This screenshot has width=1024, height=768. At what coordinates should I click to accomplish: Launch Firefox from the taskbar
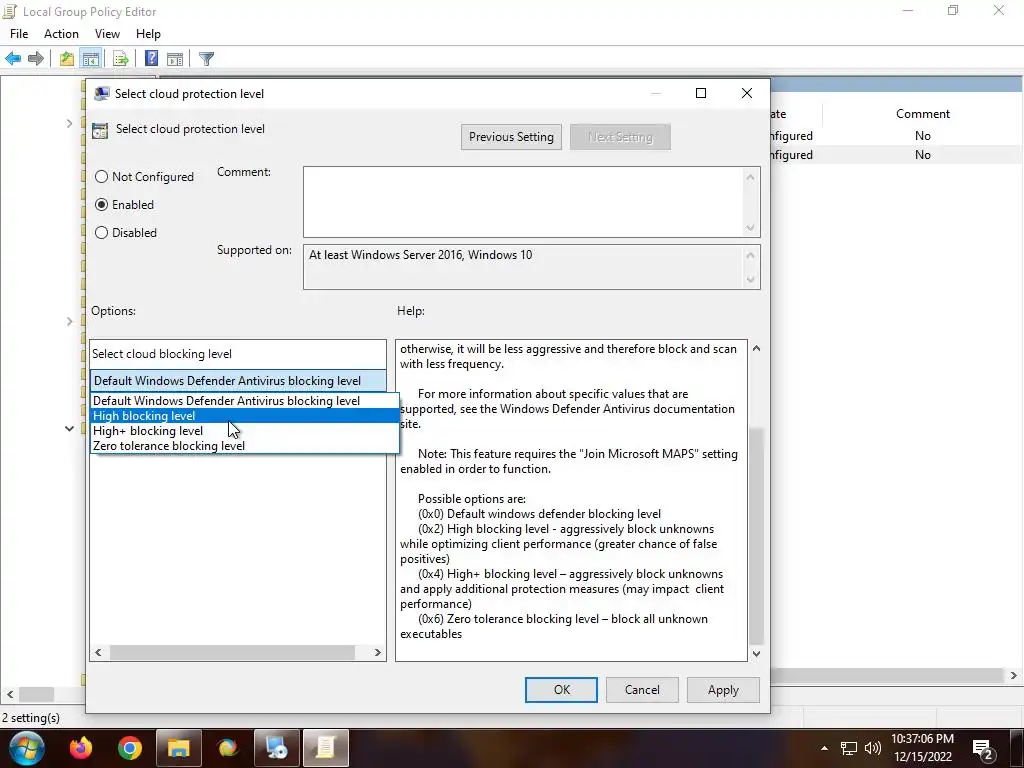(81, 748)
